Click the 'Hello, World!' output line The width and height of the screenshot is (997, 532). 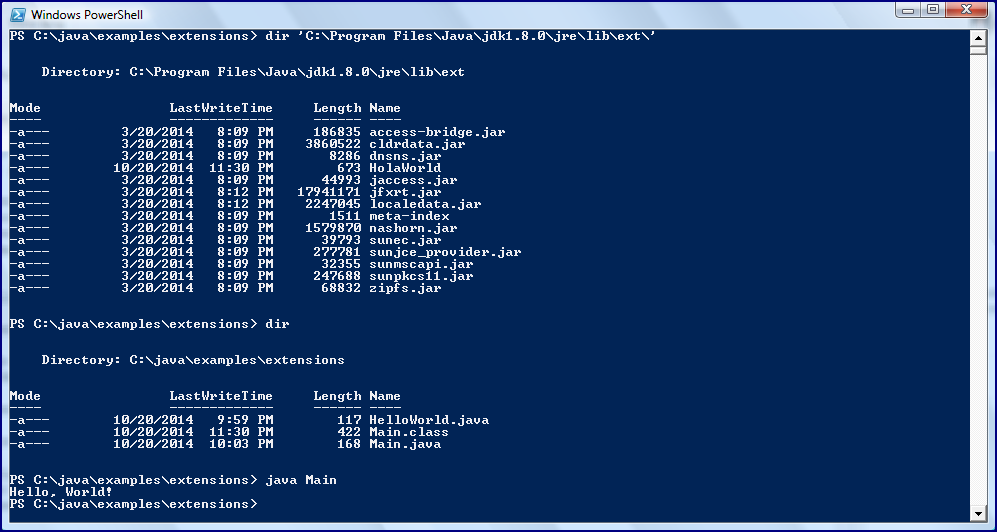coord(61,492)
